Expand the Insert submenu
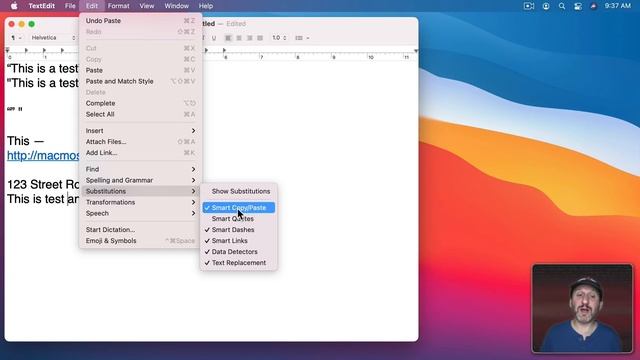 tap(140, 131)
